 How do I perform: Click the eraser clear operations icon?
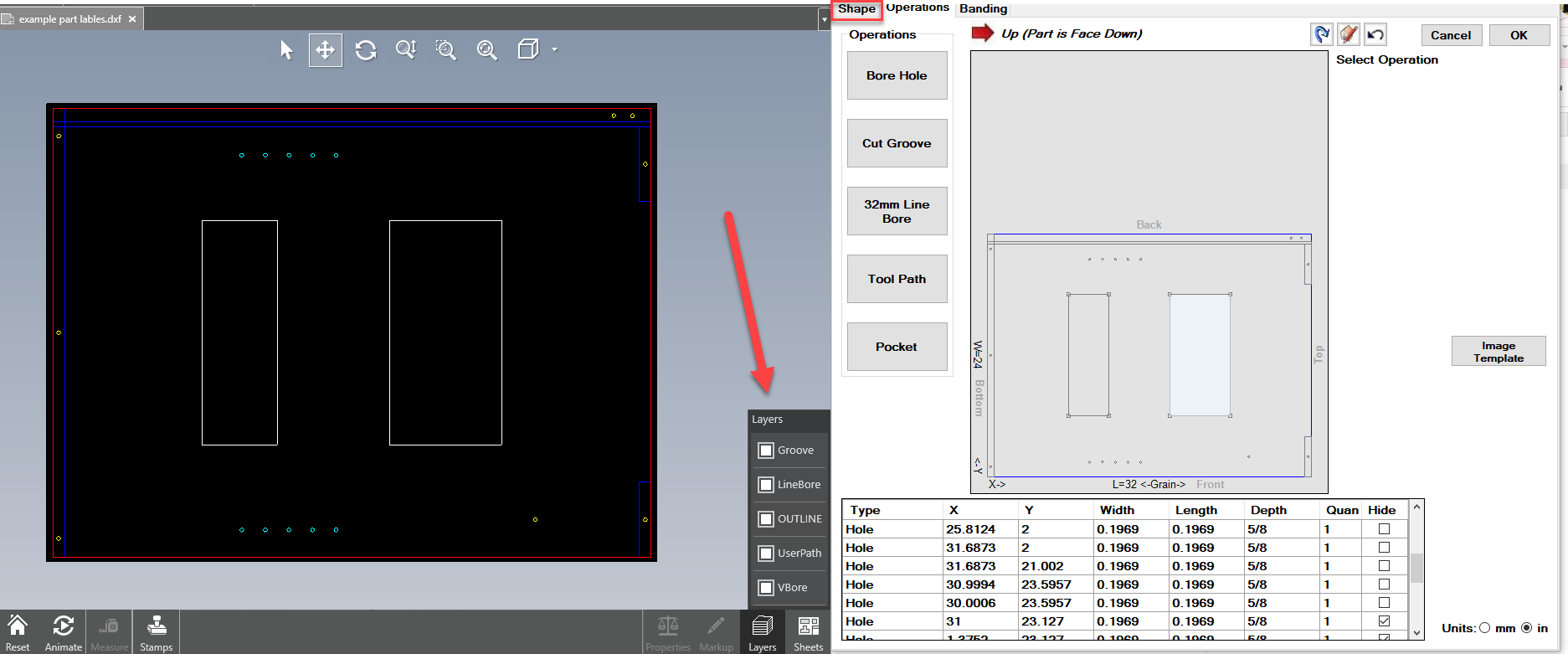[1349, 34]
